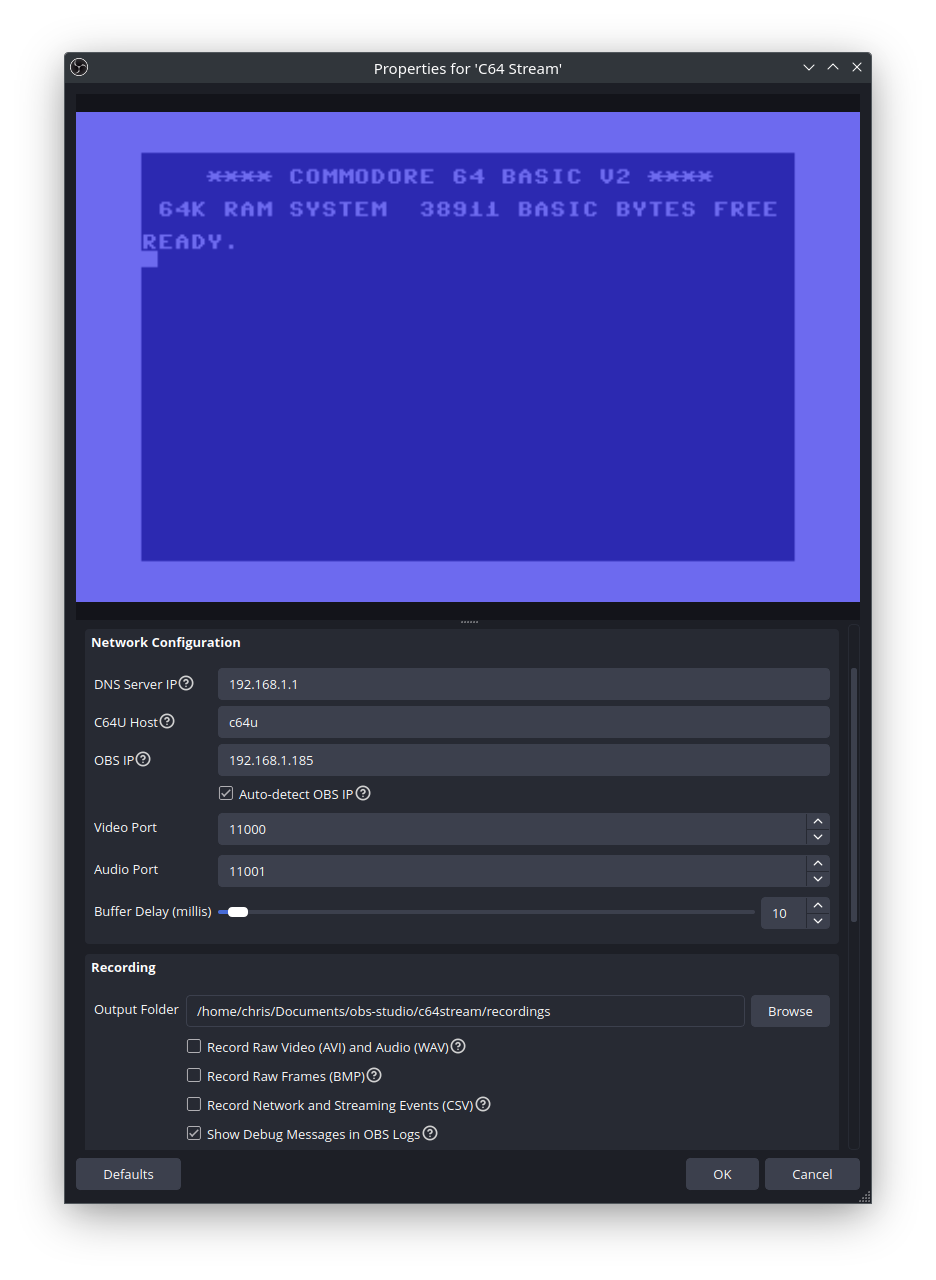Increase Buffer Delay value with up arrow
The width and height of the screenshot is (936, 1280).
click(x=818, y=905)
